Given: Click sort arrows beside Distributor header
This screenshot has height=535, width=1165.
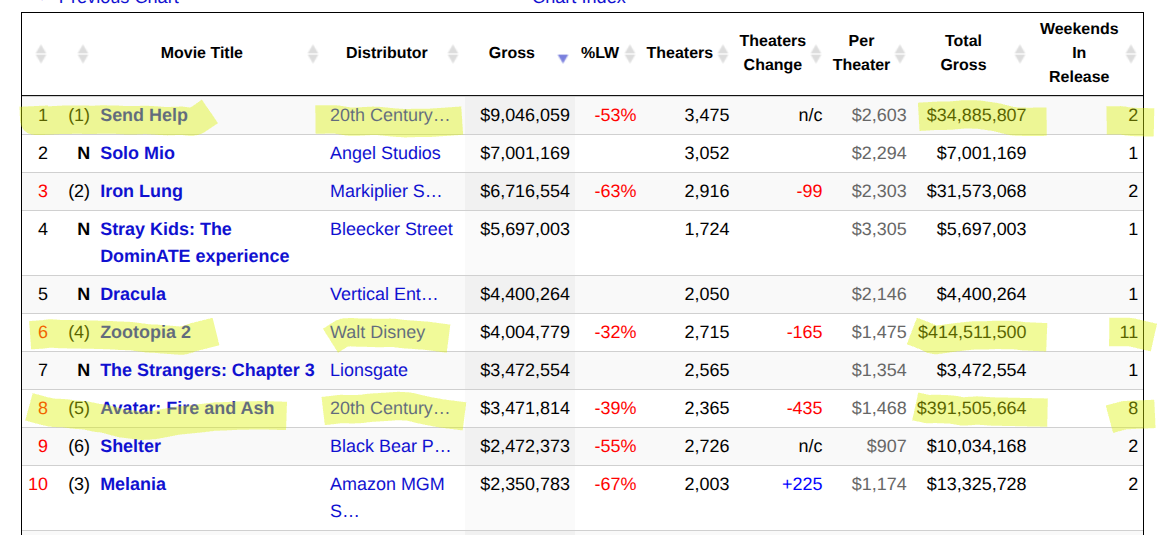Looking at the screenshot, I should pyautogui.click(x=453, y=54).
